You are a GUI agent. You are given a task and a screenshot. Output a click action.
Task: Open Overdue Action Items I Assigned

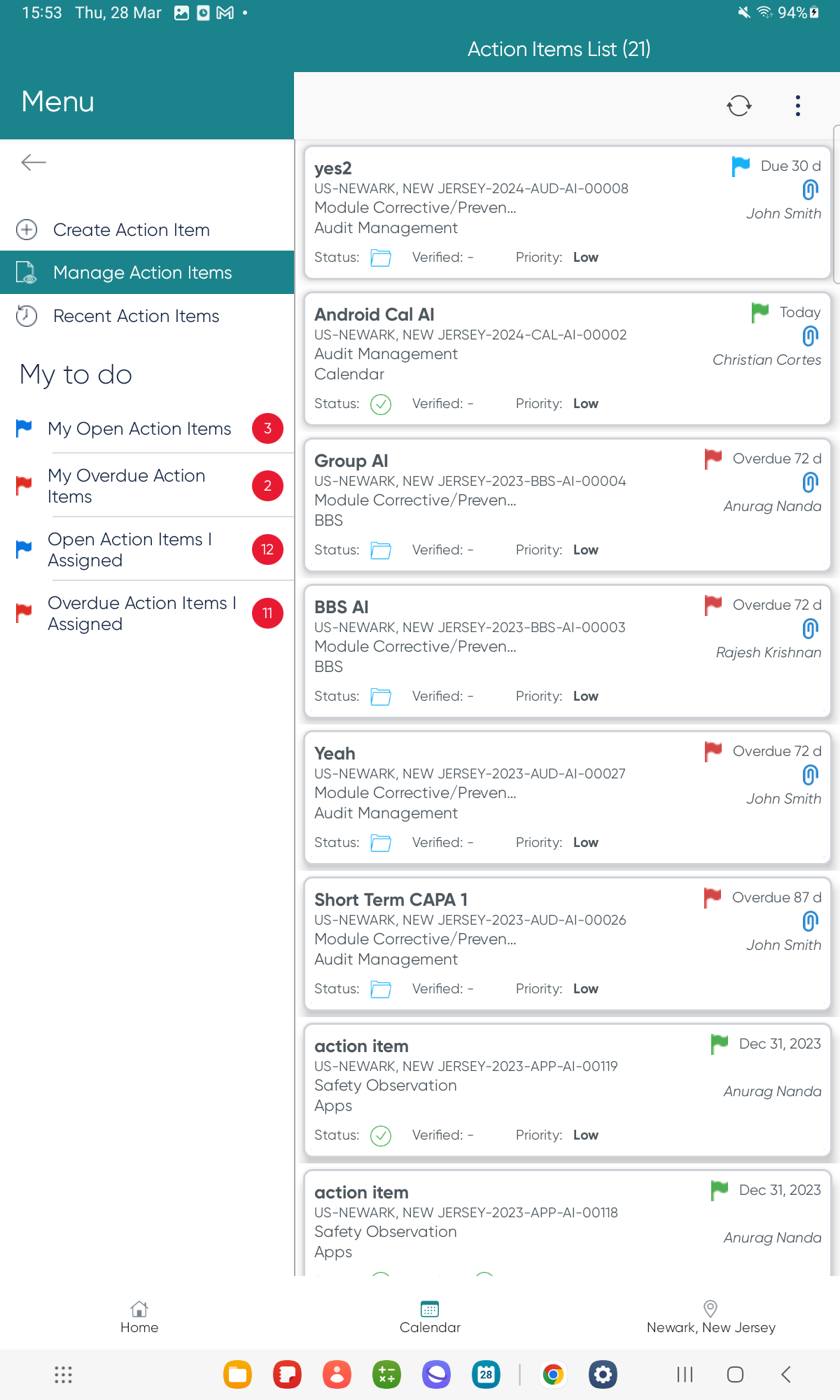click(147, 613)
